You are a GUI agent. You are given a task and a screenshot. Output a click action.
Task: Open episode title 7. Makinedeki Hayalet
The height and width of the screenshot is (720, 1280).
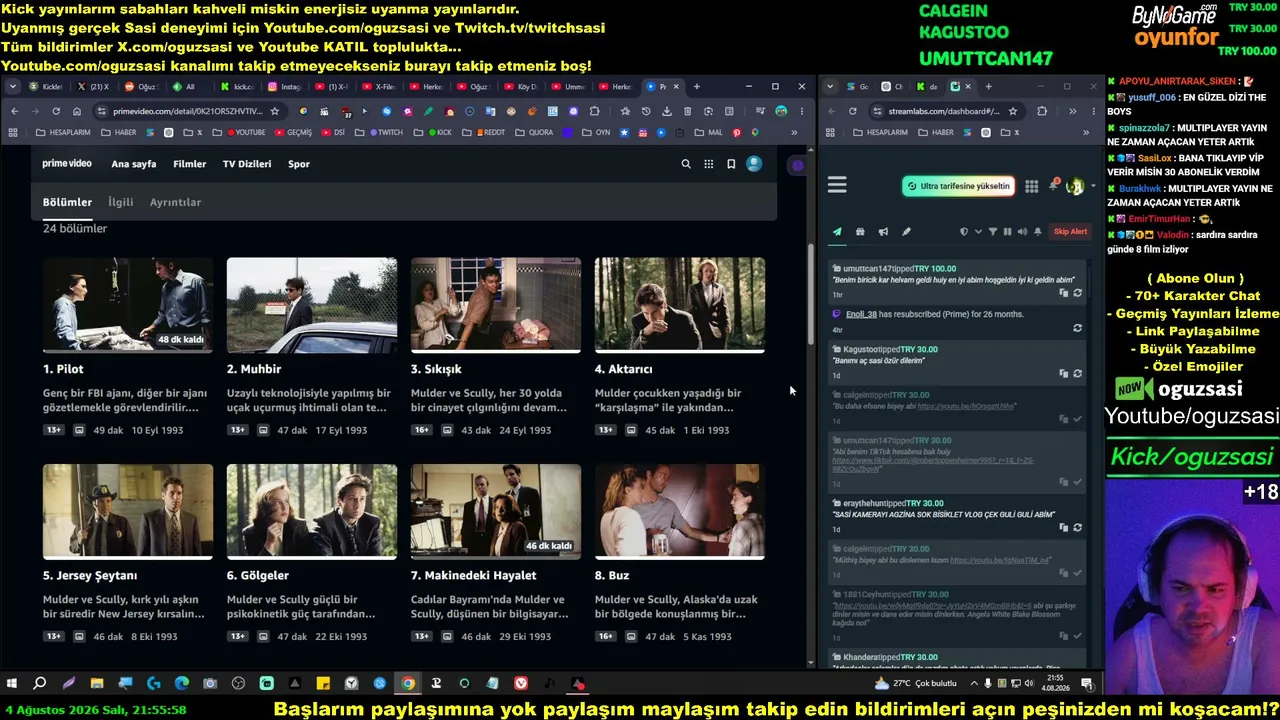click(x=473, y=575)
